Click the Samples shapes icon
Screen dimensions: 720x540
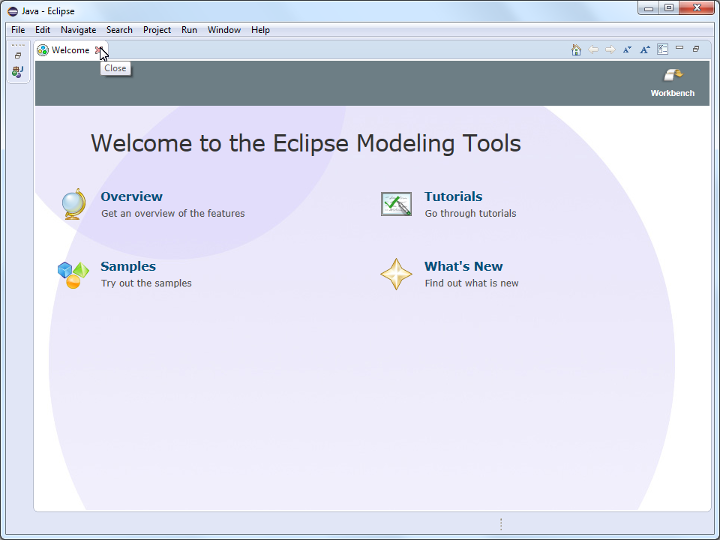(x=74, y=274)
